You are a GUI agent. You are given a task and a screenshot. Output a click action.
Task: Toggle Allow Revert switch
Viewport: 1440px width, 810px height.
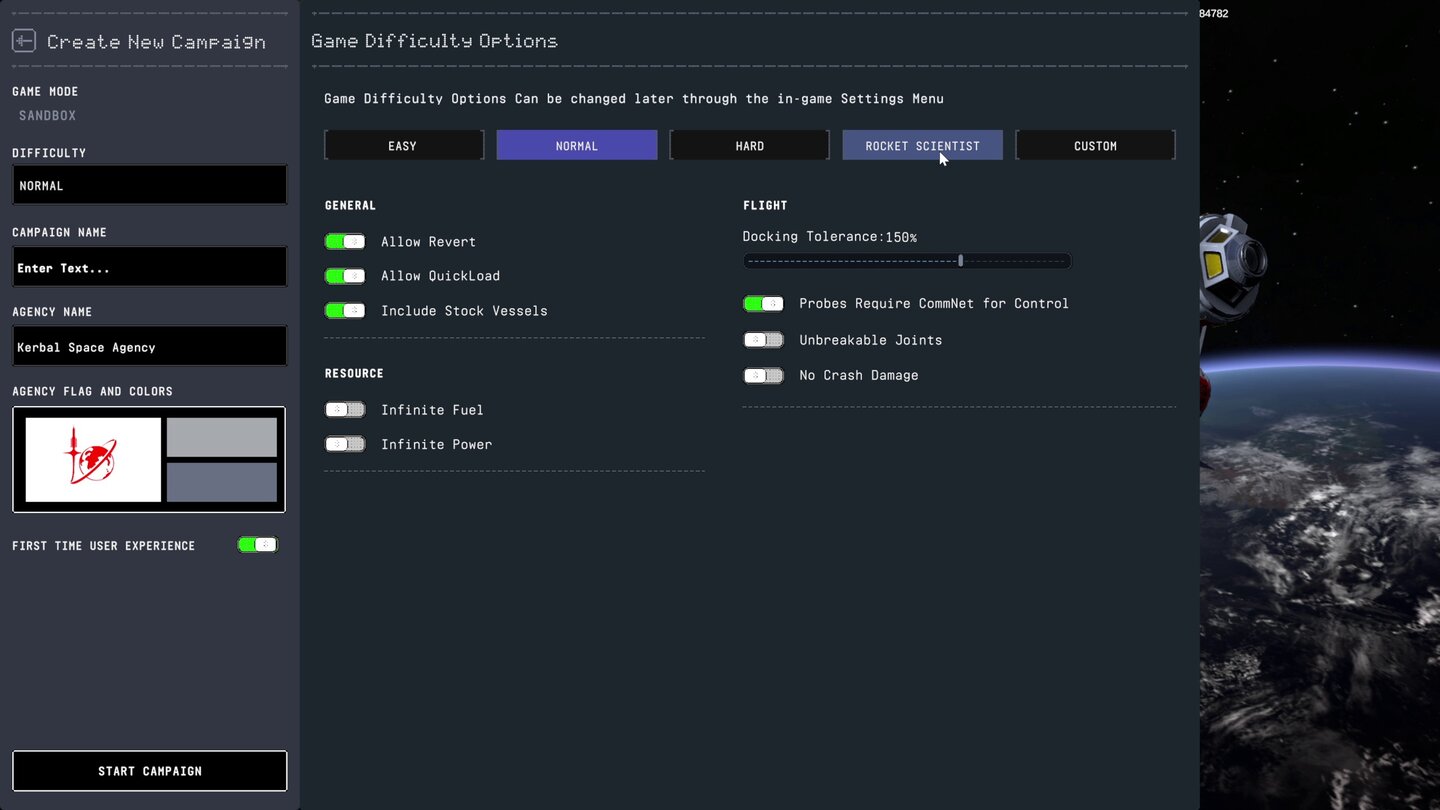(345, 242)
